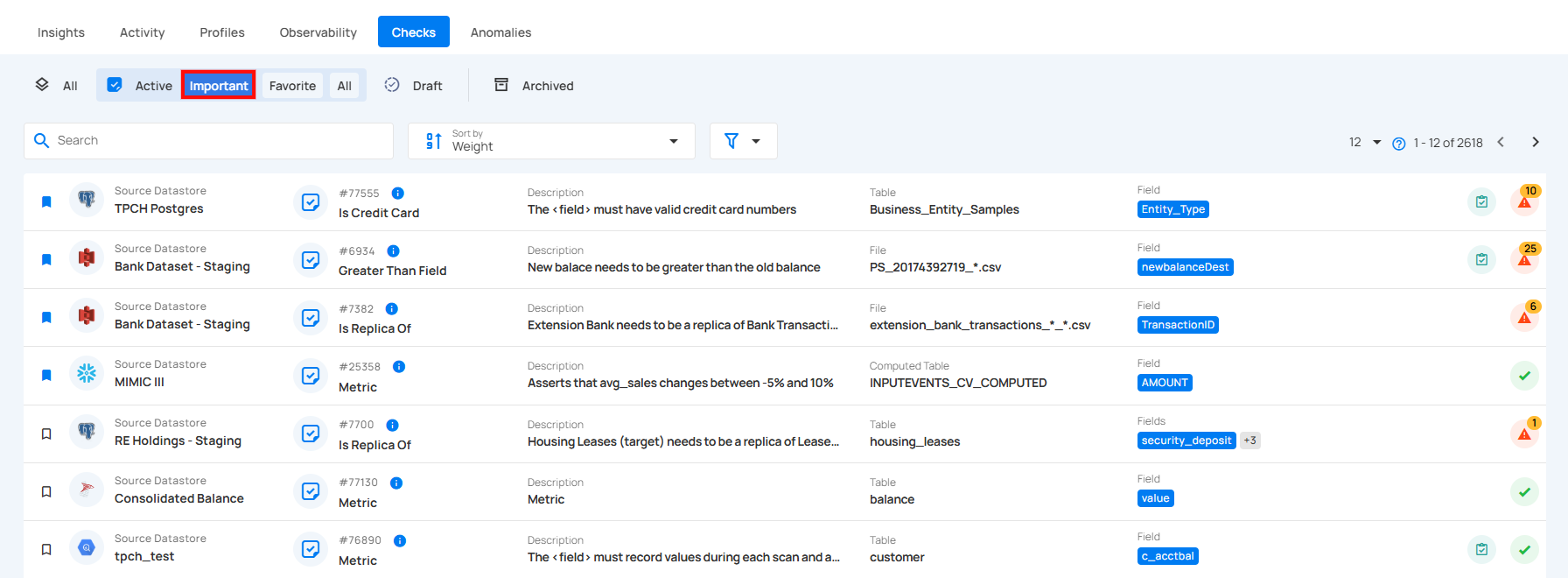Click the Consolidated Balance datastore icon
This screenshot has width=1568, height=578.
pos(87,490)
